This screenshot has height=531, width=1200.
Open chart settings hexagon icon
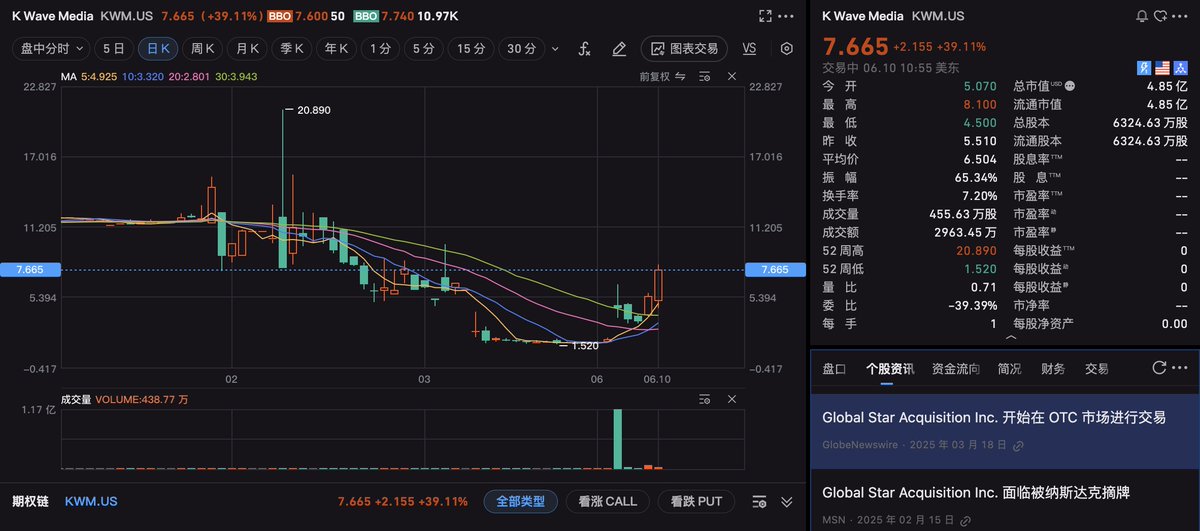787,48
